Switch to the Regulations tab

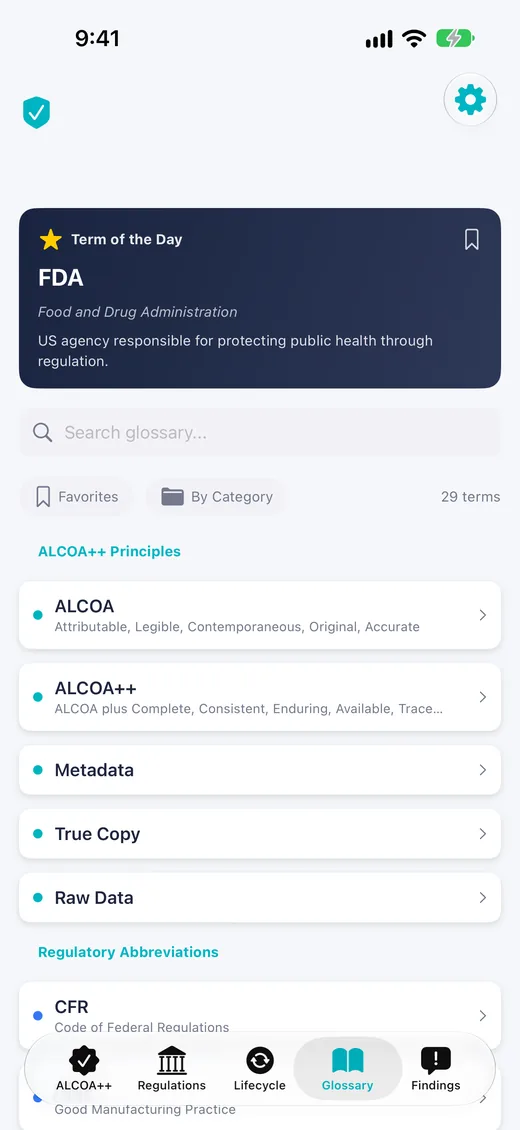[x=171, y=1069]
